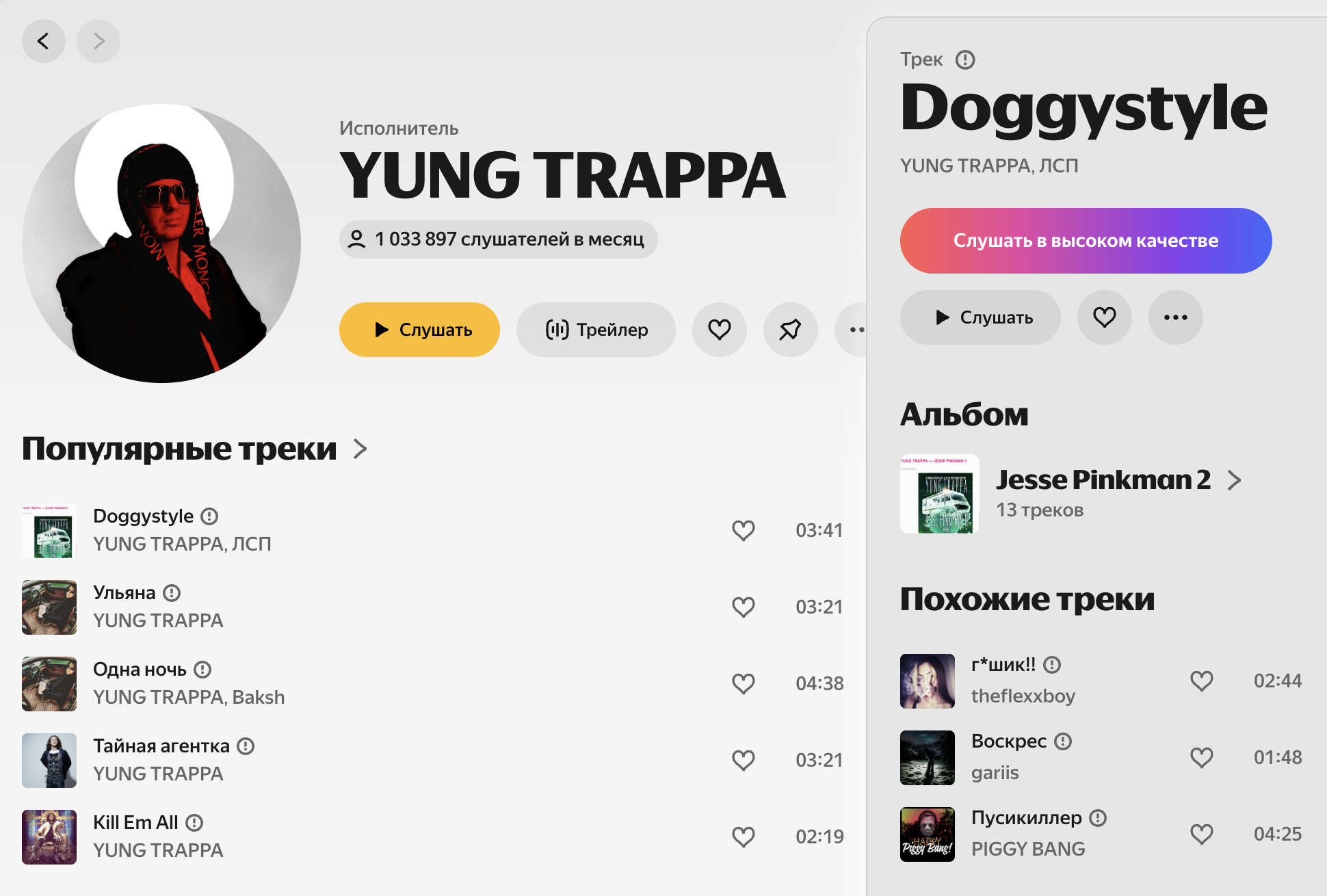Screen dimensions: 1327x896
Task: Like the Doggystyle track in right panel
Action: click(x=1104, y=317)
